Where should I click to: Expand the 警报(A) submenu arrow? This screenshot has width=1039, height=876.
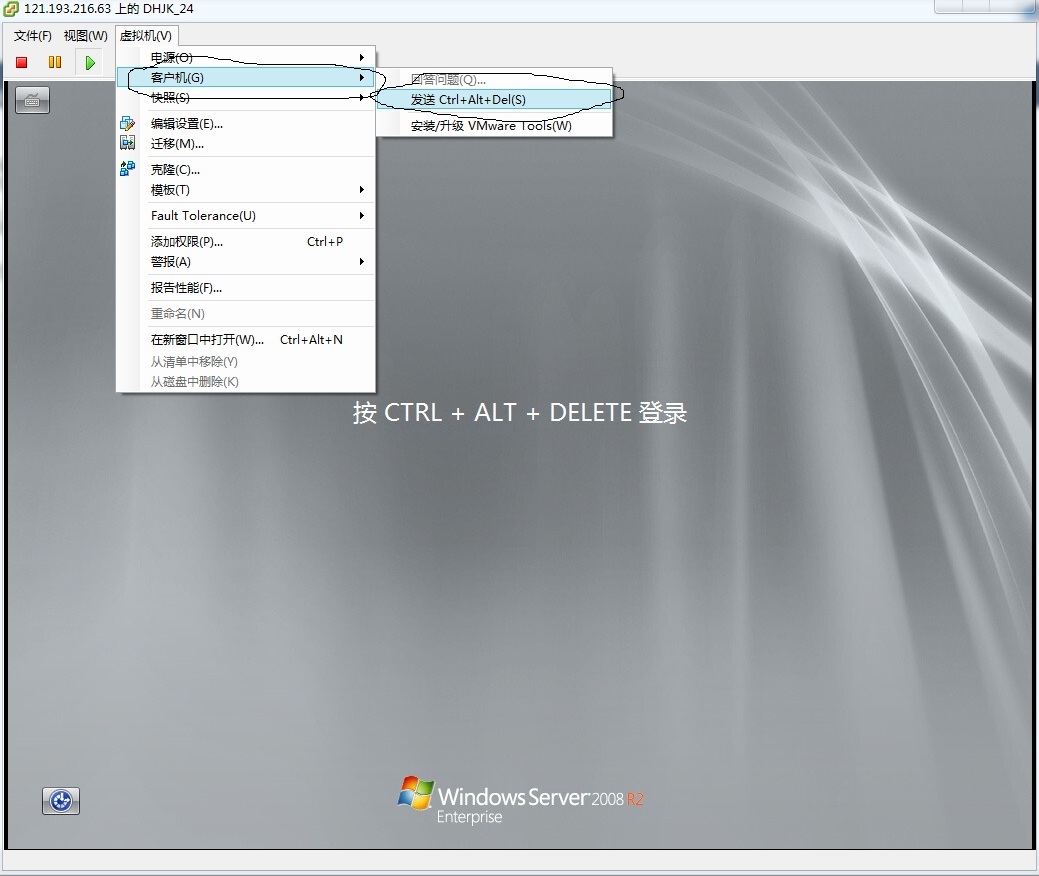click(362, 262)
